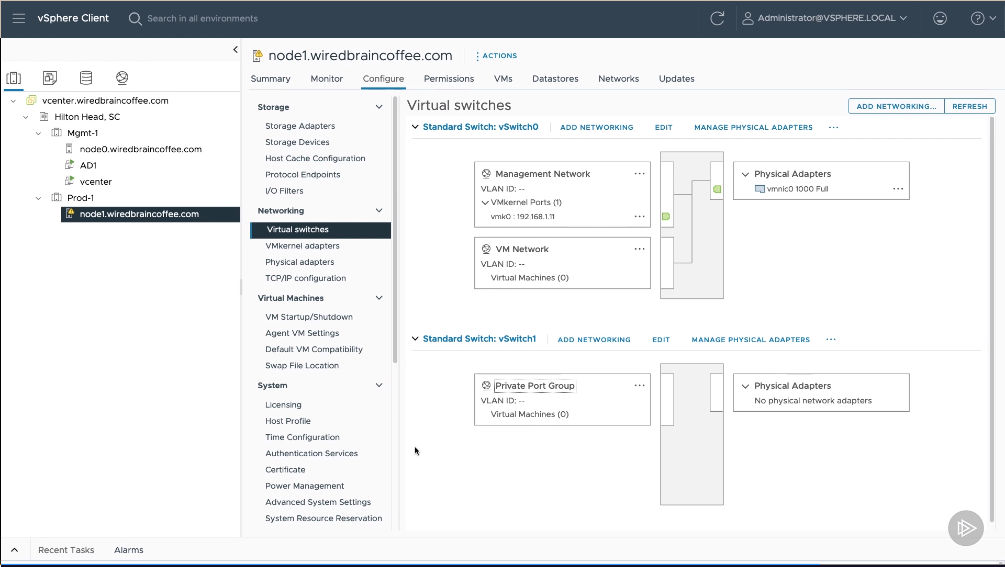Click the Add Networking... button
This screenshot has width=1005, height=567.
pyautogui.click(x=895, y=106)
